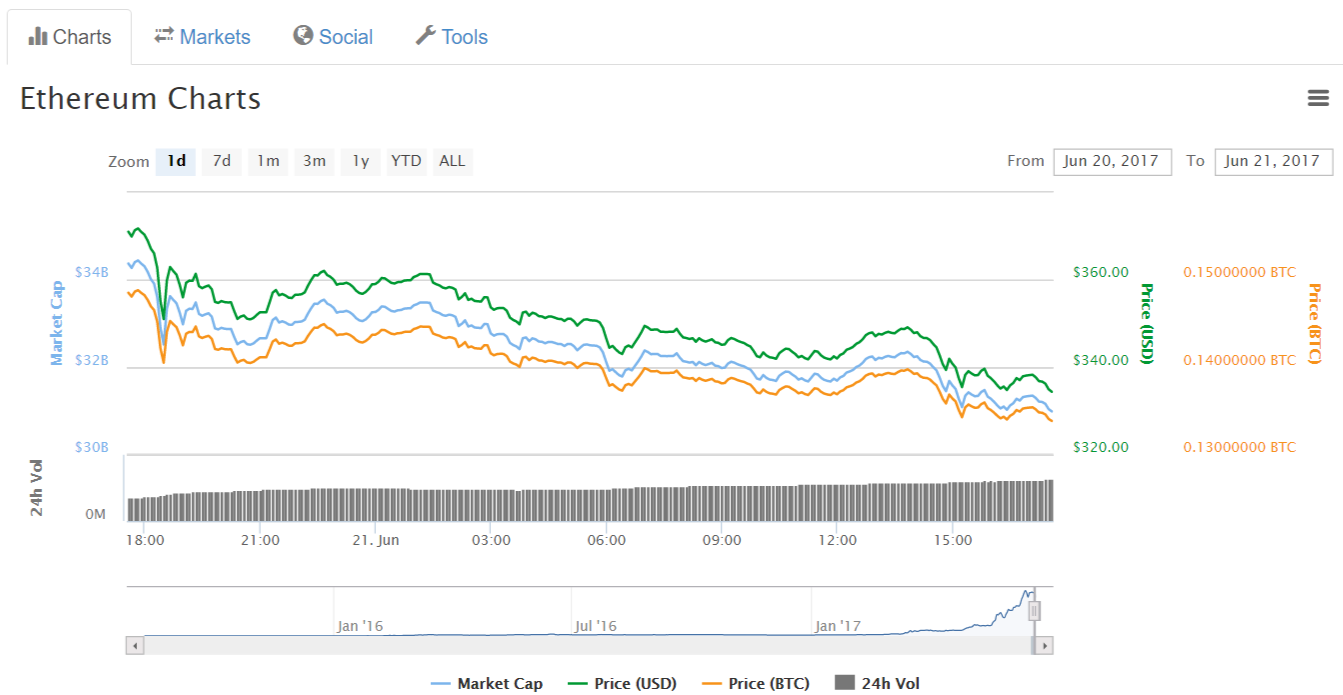Click the right scroll arrow on navigator
Image resolution: width=1343 pixels, height=695 pixels.
[1044, 646]
